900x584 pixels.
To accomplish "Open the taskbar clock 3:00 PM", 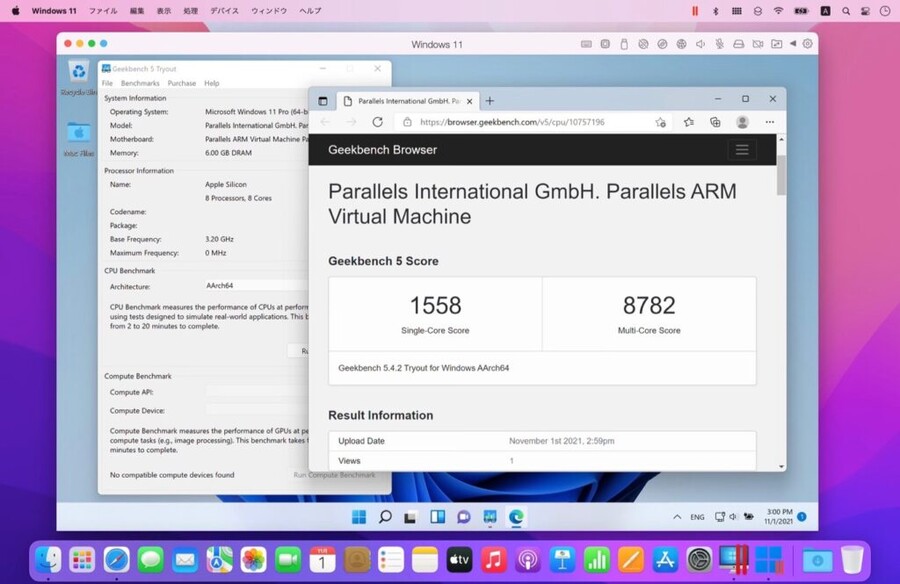I will click(x=778, y=516).
